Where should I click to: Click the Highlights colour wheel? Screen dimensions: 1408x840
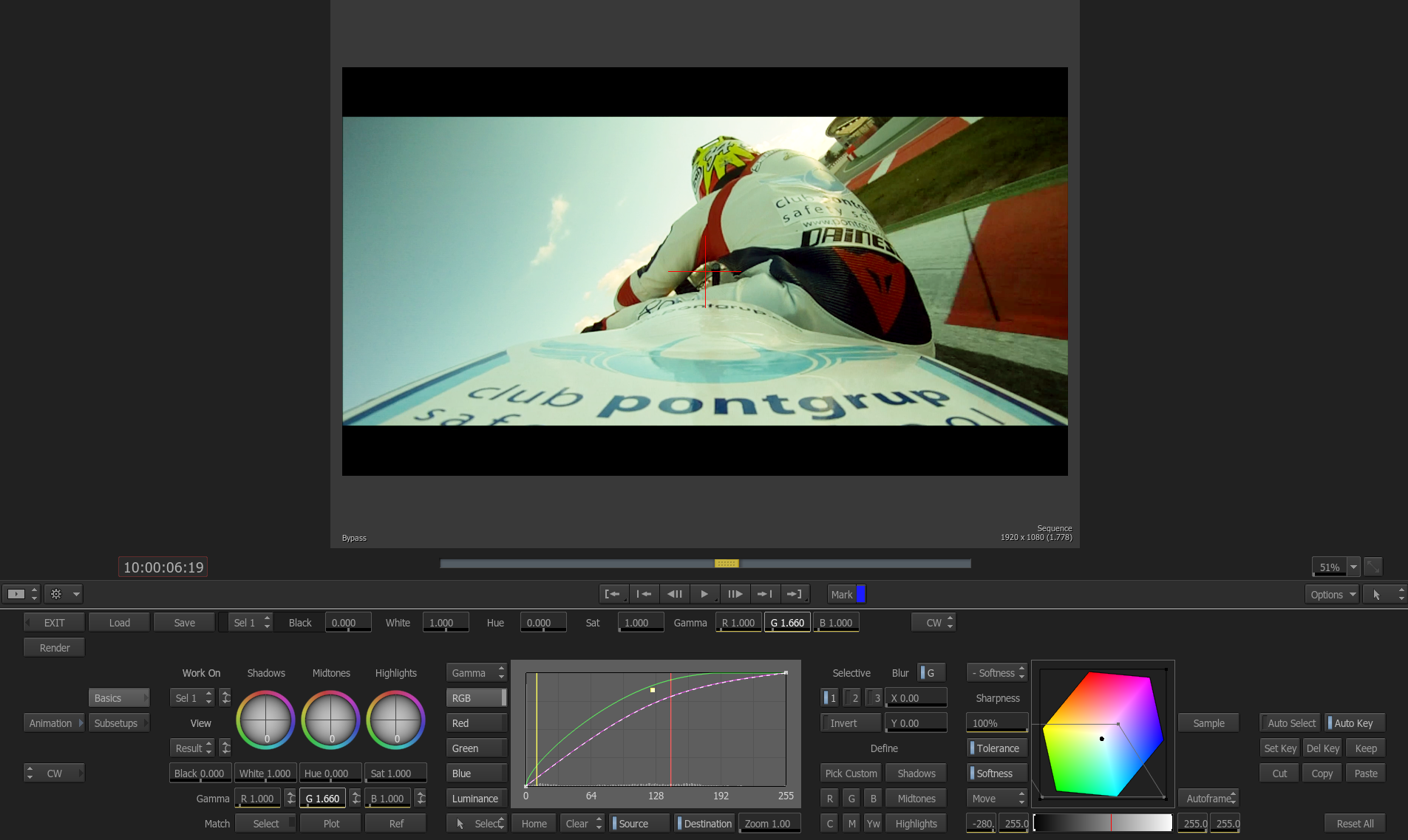tap(395, 720)
